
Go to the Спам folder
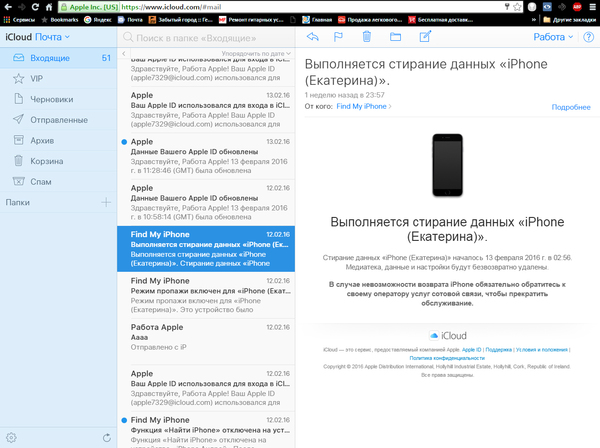pos(43,181)
